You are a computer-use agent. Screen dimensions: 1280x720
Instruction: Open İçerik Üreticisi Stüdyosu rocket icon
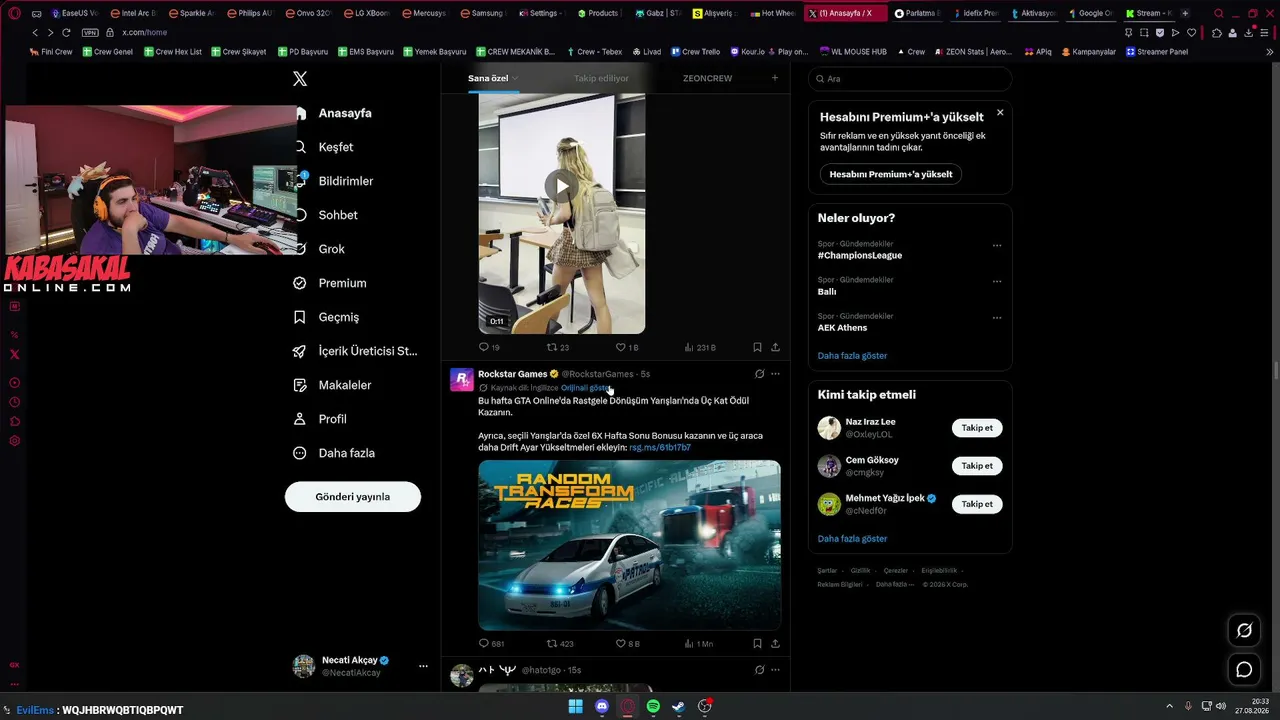pos(299,351)
